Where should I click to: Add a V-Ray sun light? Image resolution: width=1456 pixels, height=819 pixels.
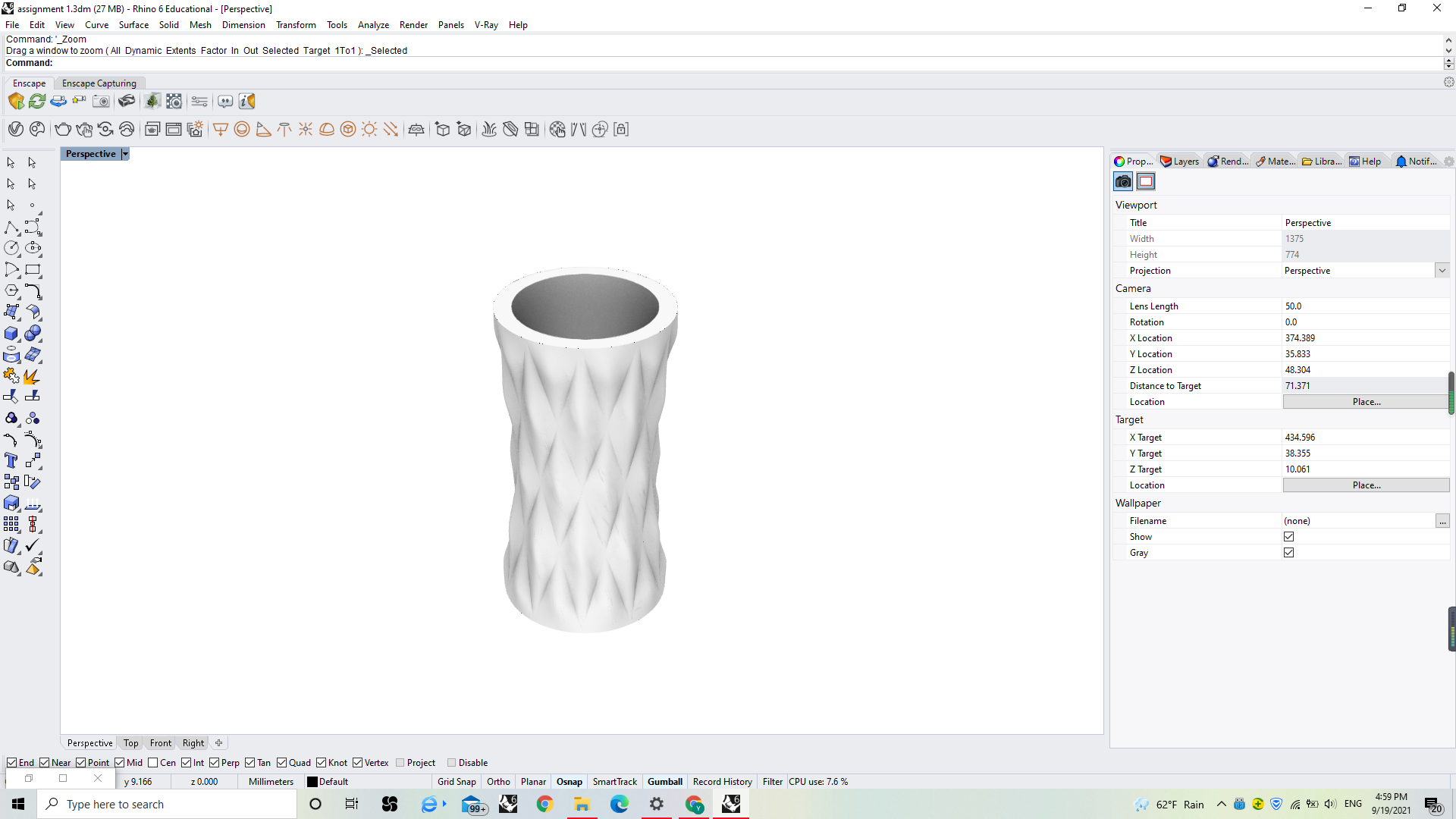pyautogui.click(x=369, y=130)
